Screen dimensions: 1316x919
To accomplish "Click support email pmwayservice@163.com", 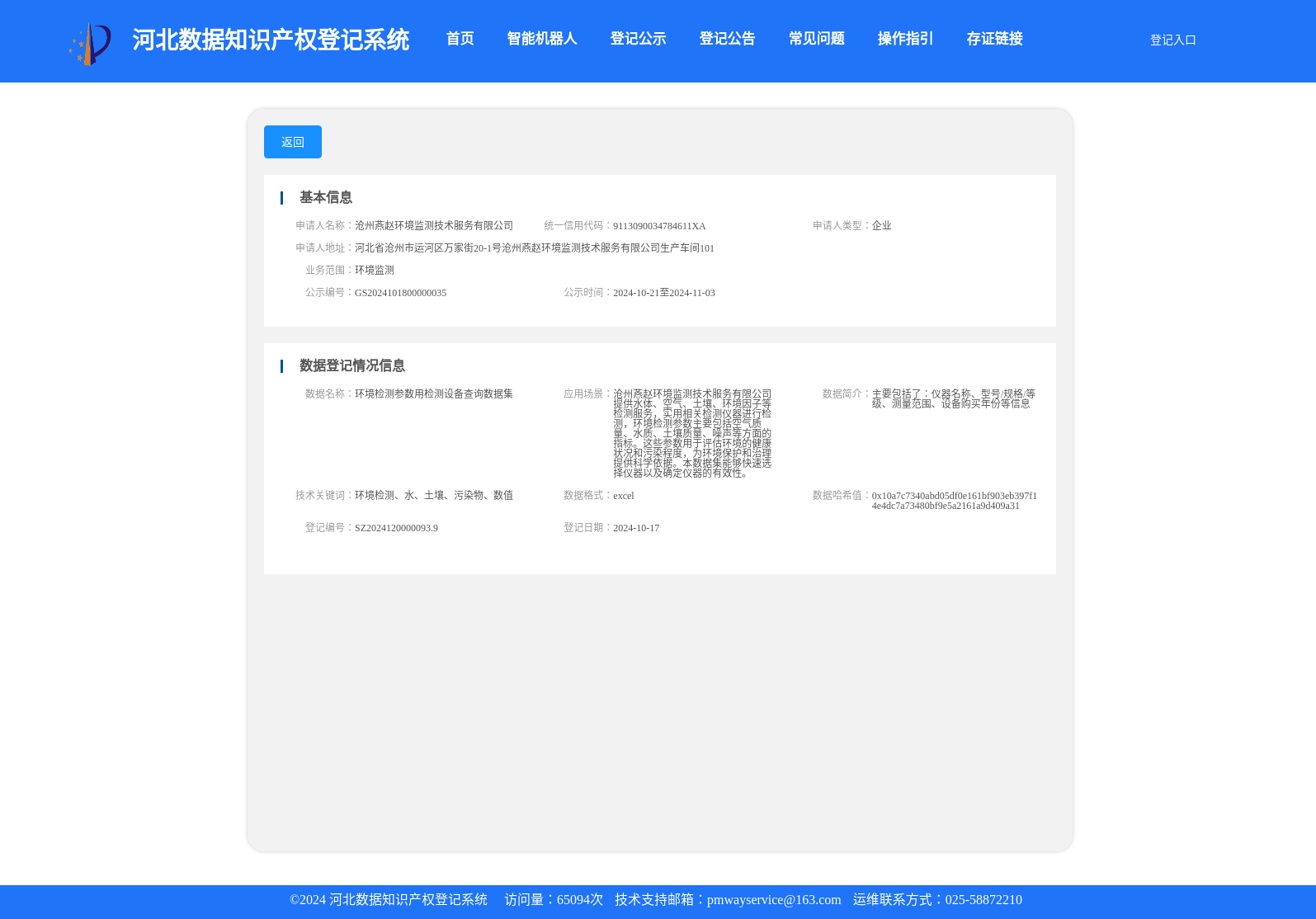I will 774,900.
